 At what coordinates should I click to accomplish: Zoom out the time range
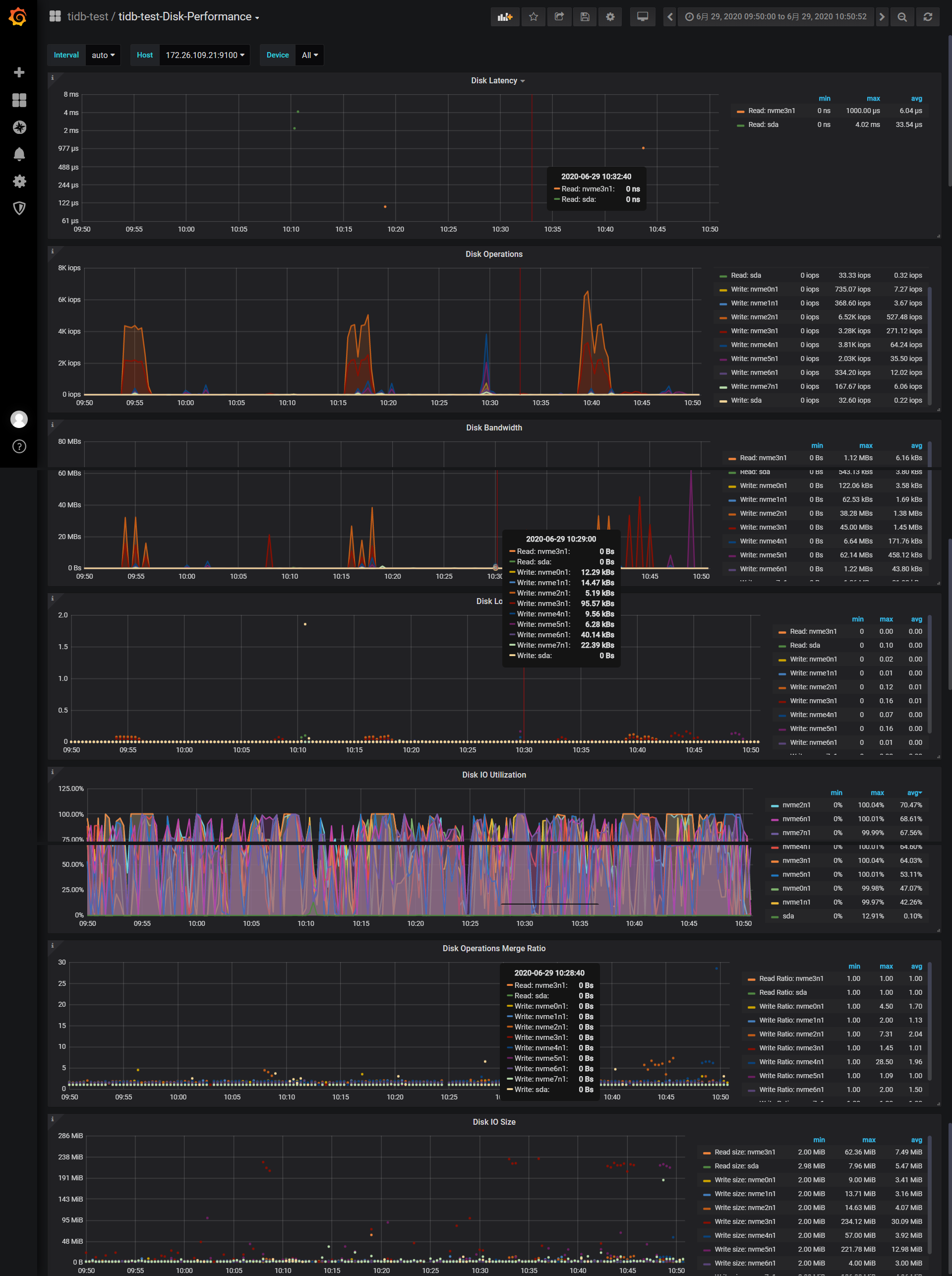click(x=902, y=17)
